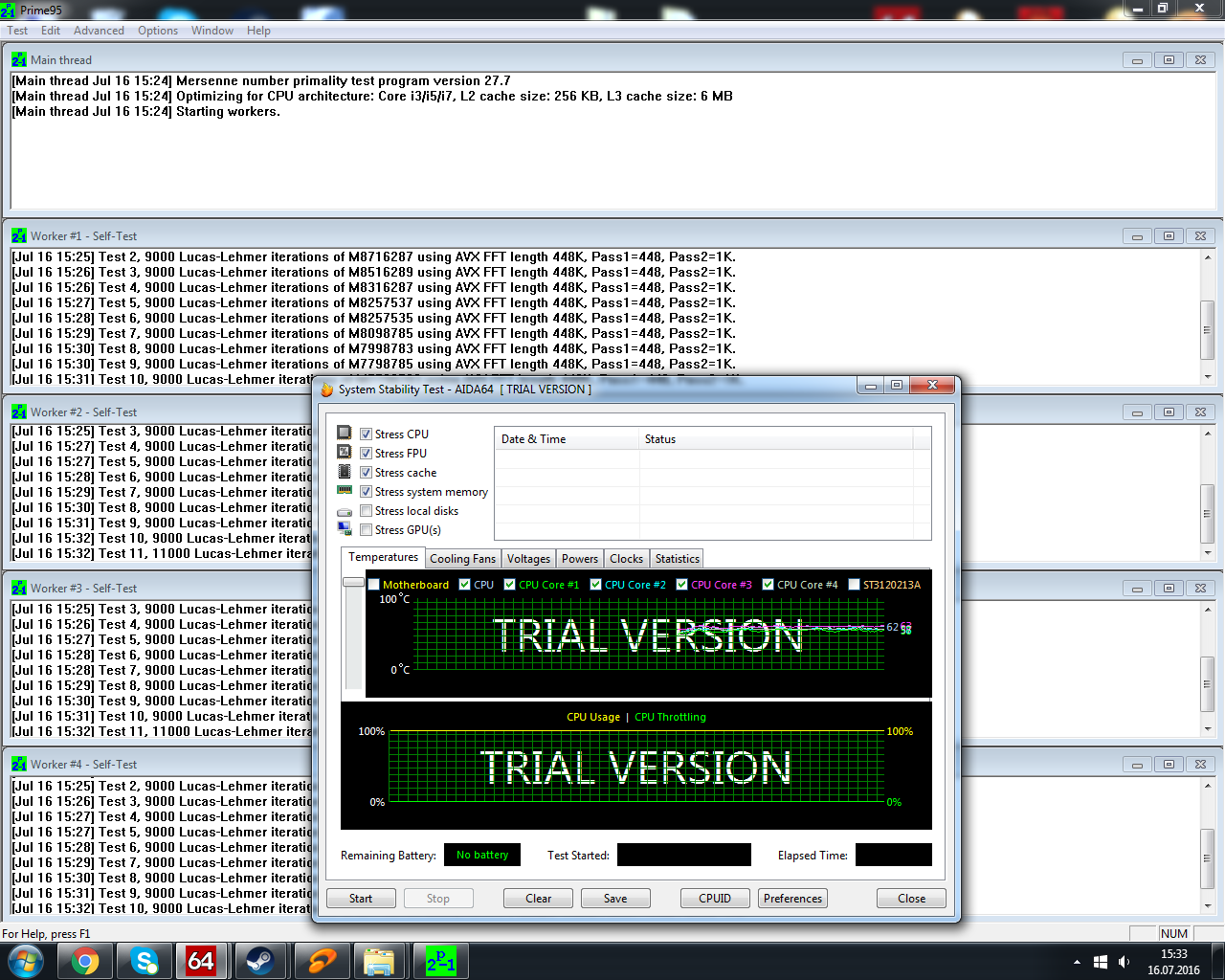Image resolution: width=1225 pixels, height=980 pixels.
Task: Open the Test menu
Action: (x=17, y=31)
